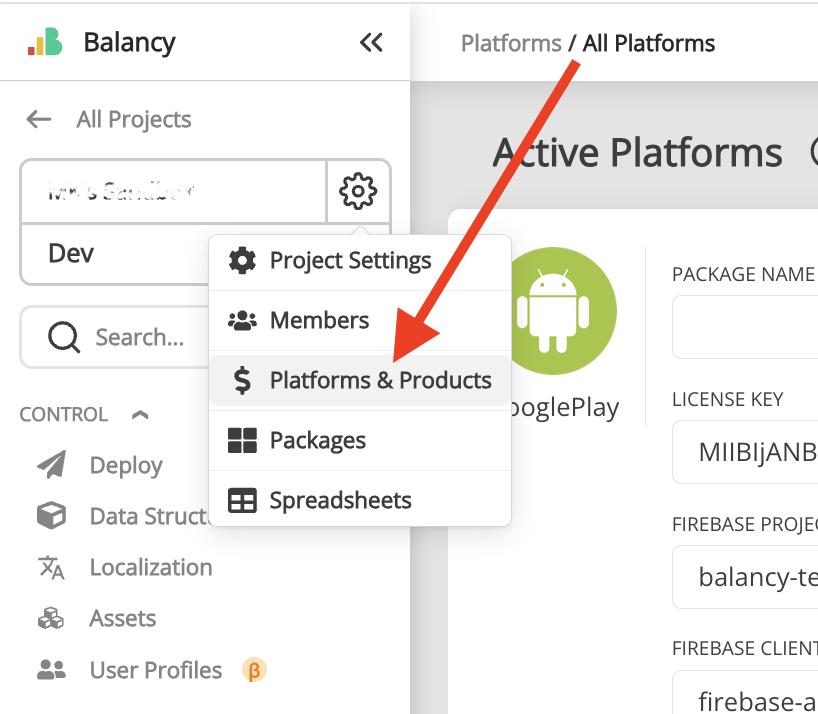Select Members menu item

point(359,320)
